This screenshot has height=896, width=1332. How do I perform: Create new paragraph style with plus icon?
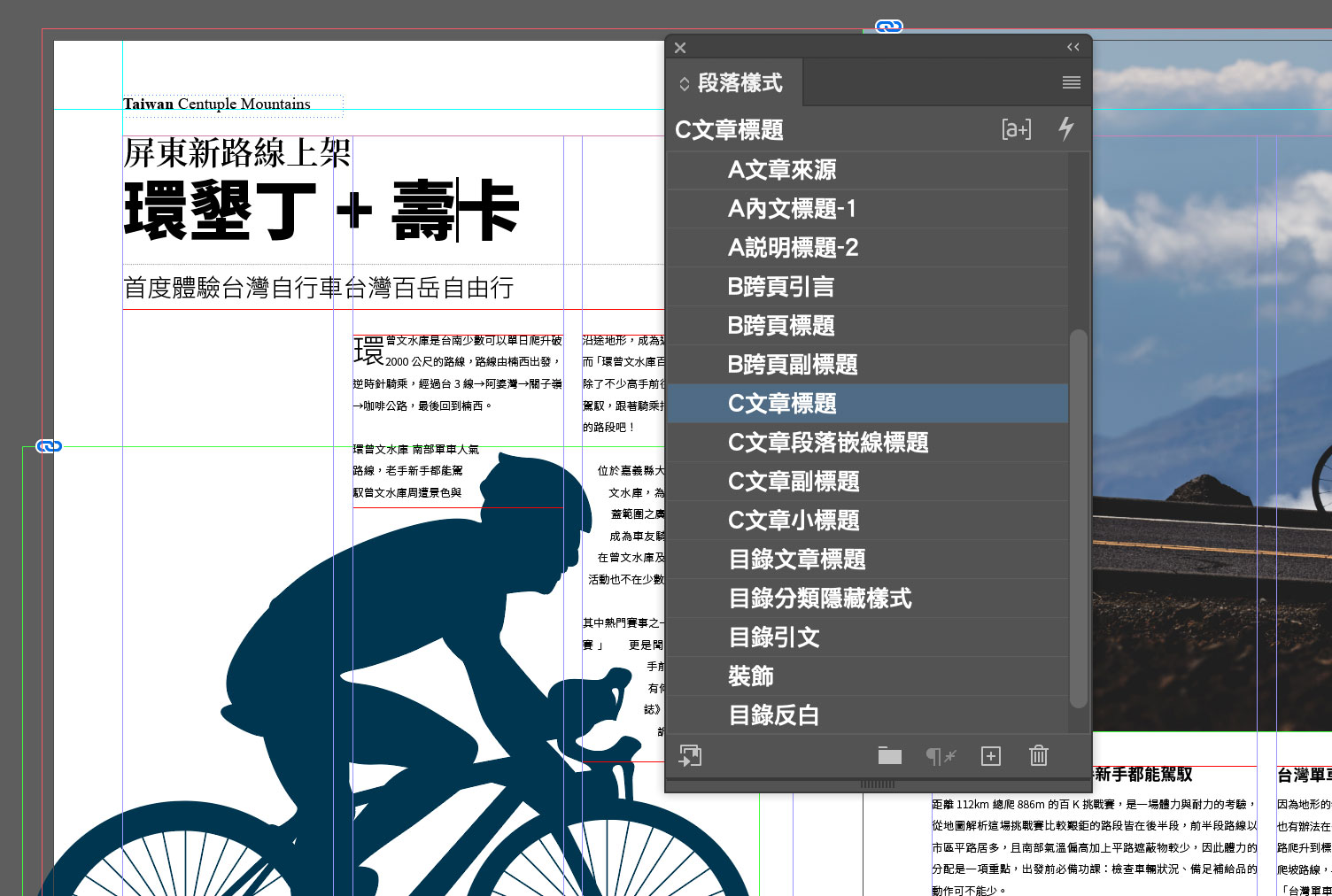(991, 755)
